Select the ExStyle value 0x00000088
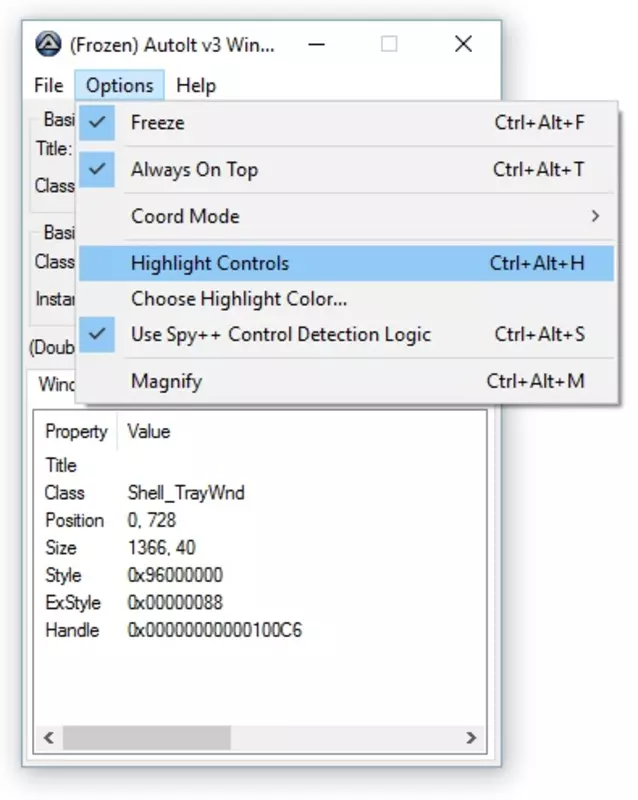 (x=175, y=603)
